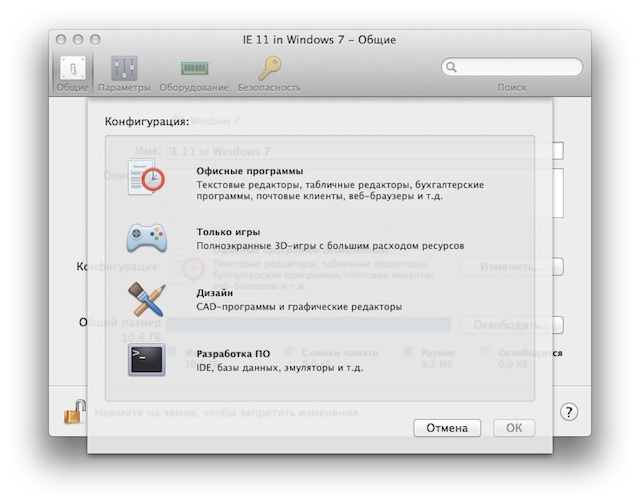Click the Общие tab label
This screenshot has width=640, height=504.
point(73,87)
